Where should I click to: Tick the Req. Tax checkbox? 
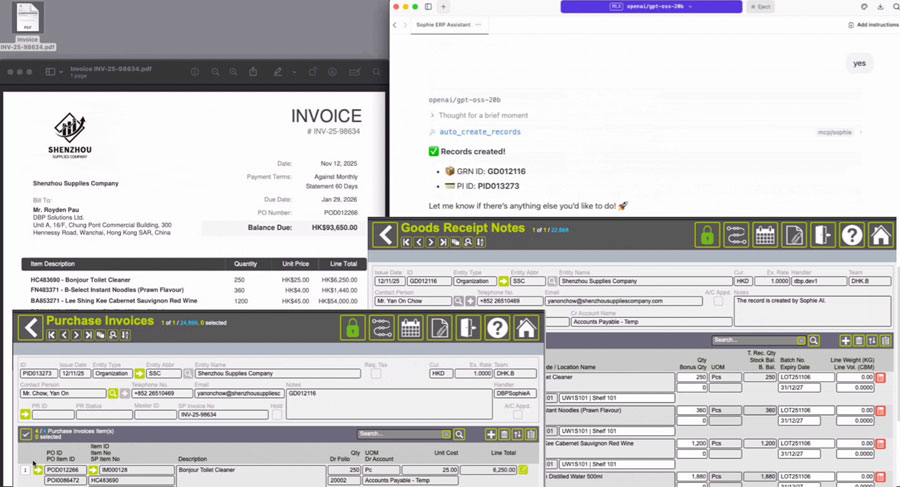point(375,374)
